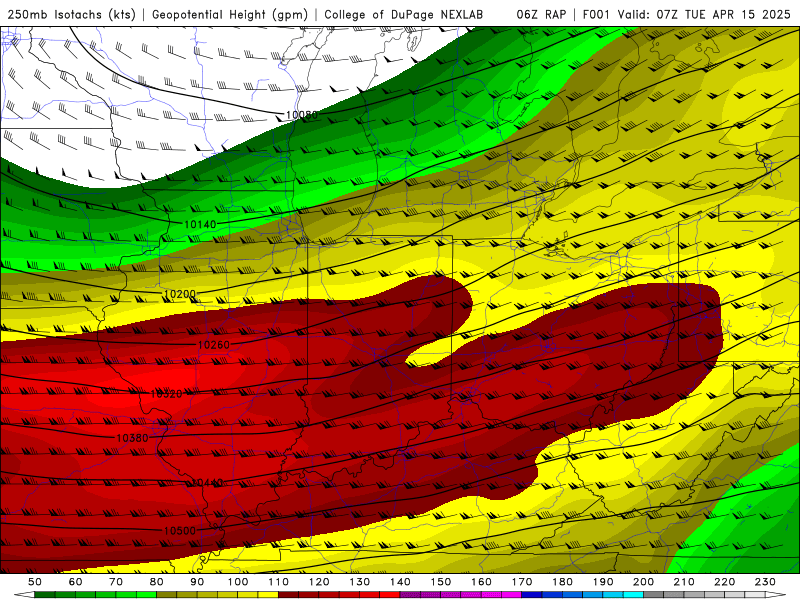This screenshot has height=600, width=800.
Task: Click the 90 value on the colorbar
Action: coord(197,582)
